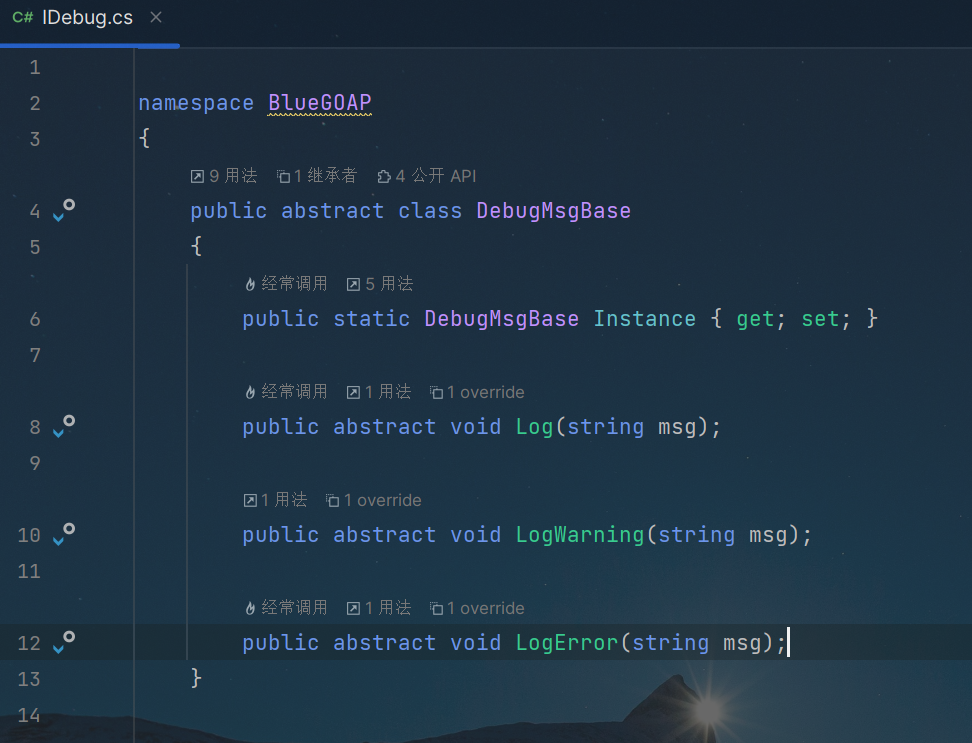Open '1 override' hint above the Log method
The image size is (972, 743).
(477, 392)
